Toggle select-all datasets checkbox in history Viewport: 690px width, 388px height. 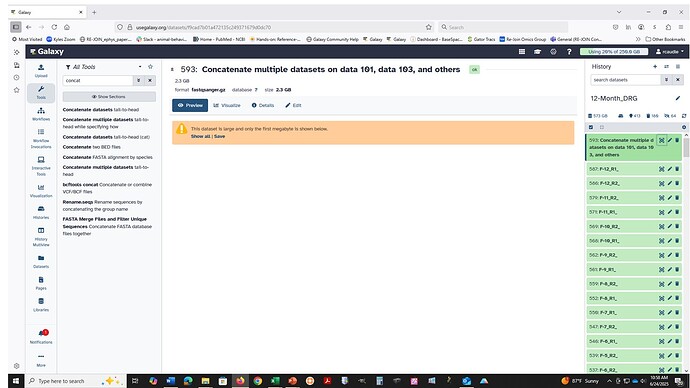pos(591,127)
